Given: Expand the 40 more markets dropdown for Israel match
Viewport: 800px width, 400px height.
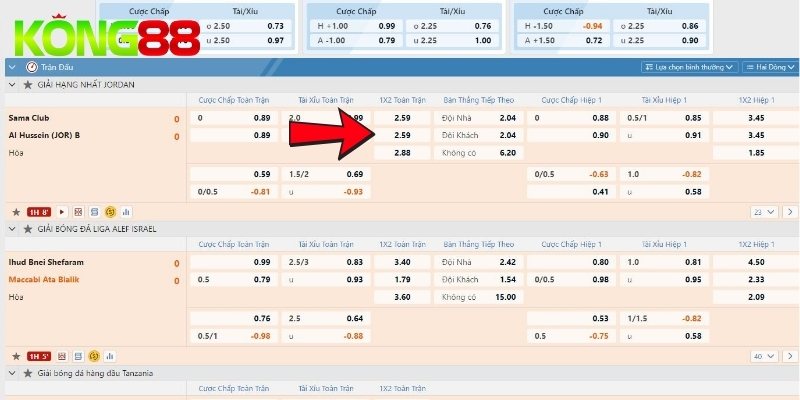Looking at the screenshot, I should click(763, 356).
